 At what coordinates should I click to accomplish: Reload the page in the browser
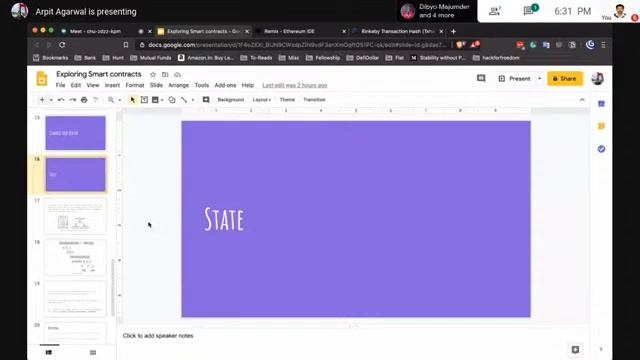point(62,44)
